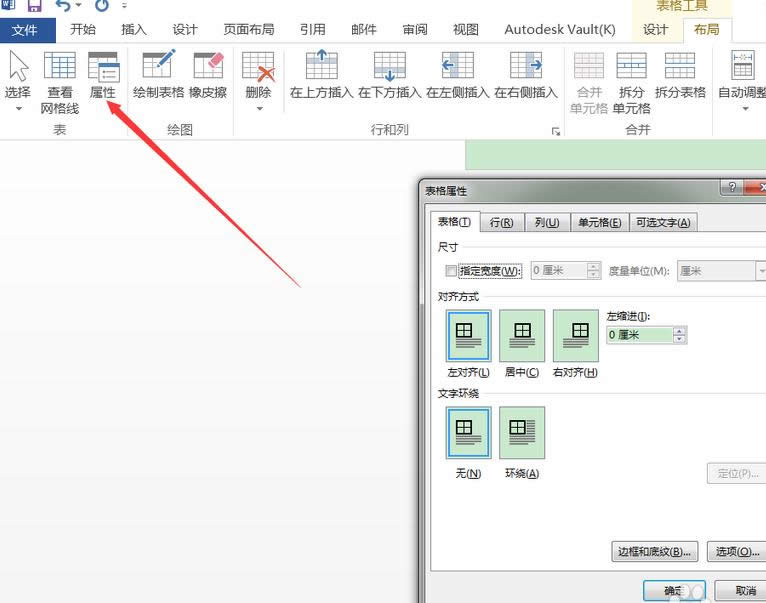Click Split Table (拆分表格)
766x603 pixels.
pos(680,74)
